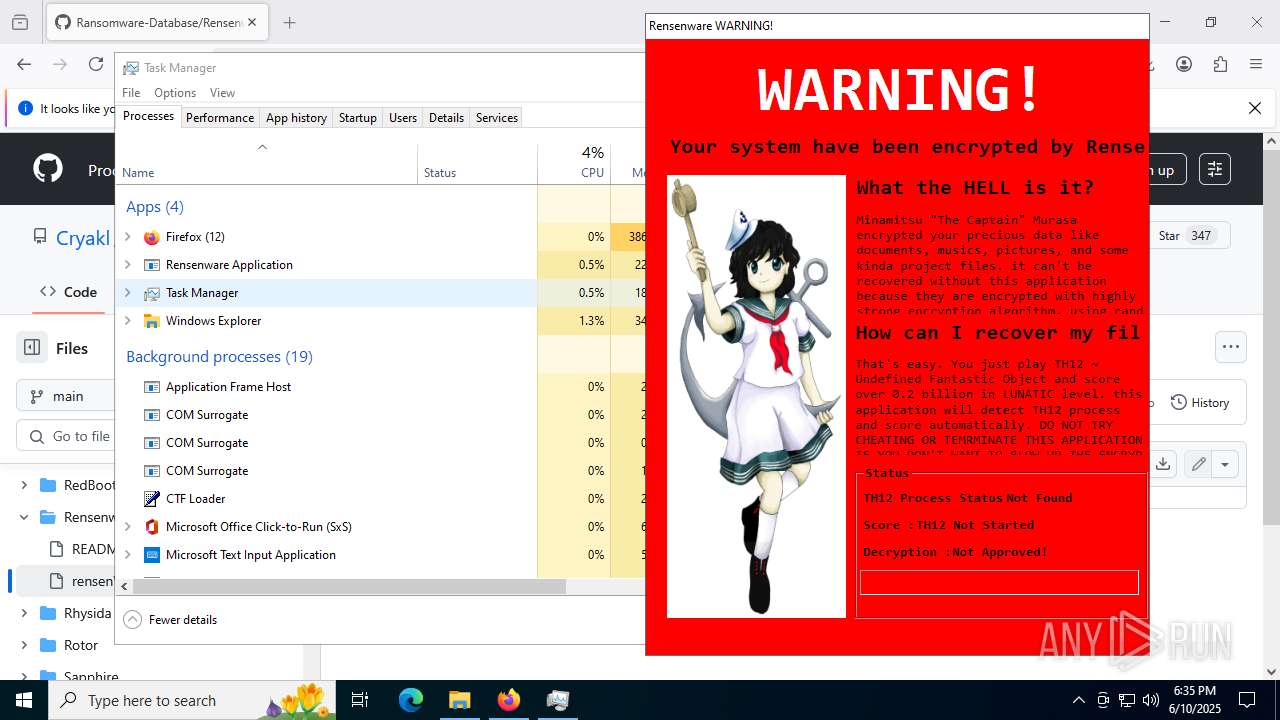Screen dimensions: 1280x720
Task: Launch Microsoft Edge from taskbar
Action: pos(411,700)
